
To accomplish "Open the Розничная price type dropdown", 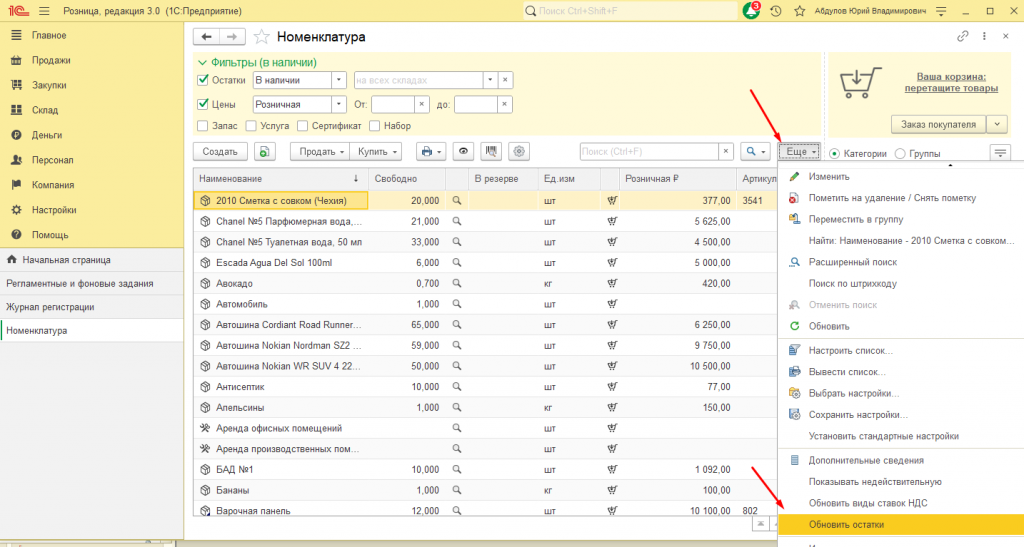I will [338, 104].
